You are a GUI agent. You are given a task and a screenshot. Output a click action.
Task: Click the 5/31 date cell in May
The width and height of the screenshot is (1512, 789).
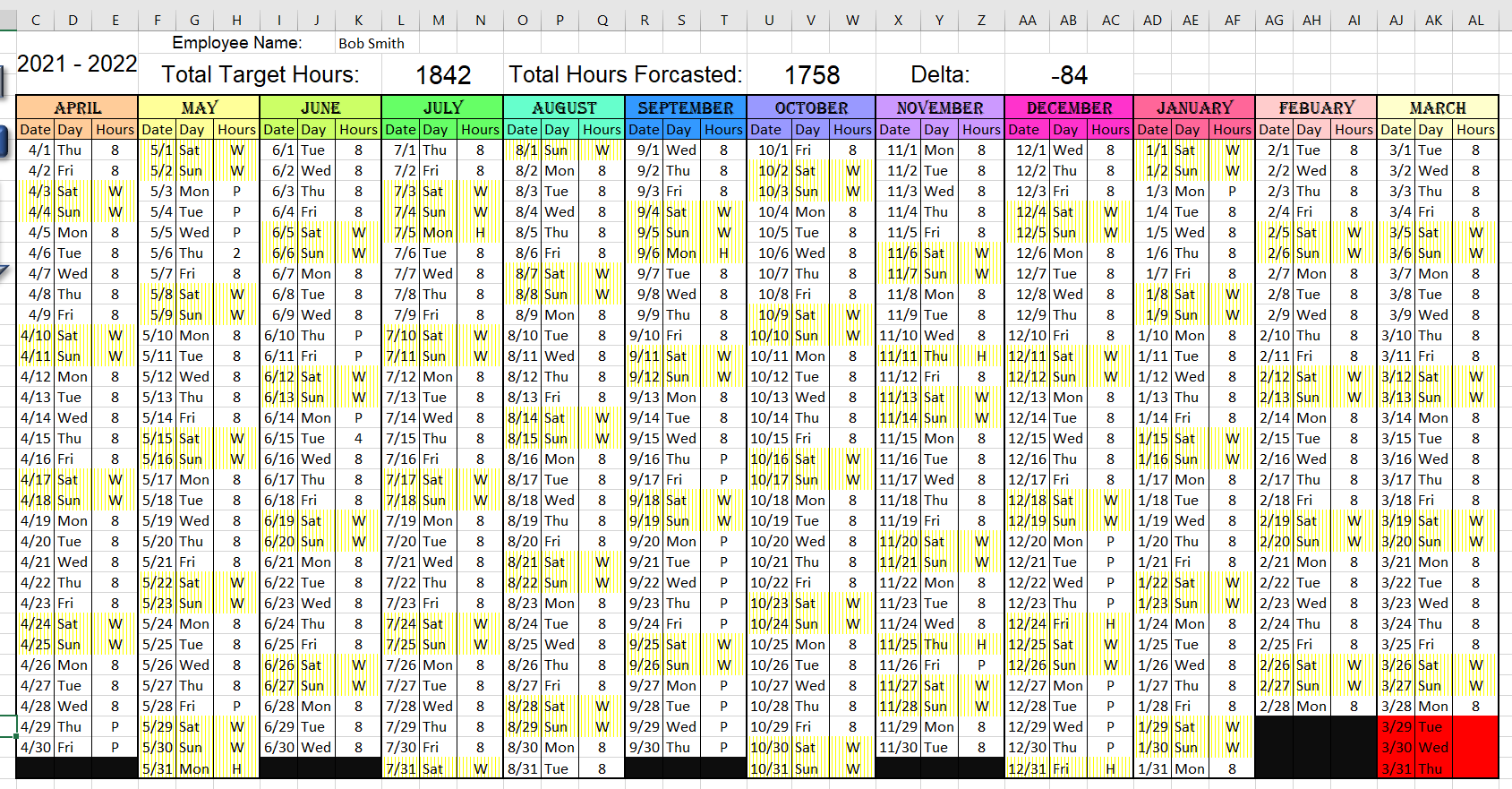pyautogui.click(x=157, y=768)
